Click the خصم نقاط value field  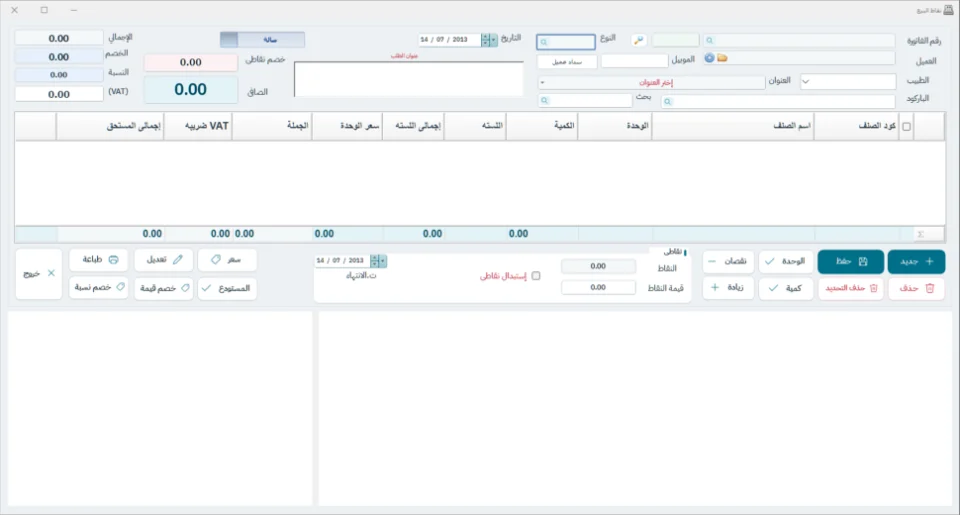pyautogui.click(x=190, y=62)
